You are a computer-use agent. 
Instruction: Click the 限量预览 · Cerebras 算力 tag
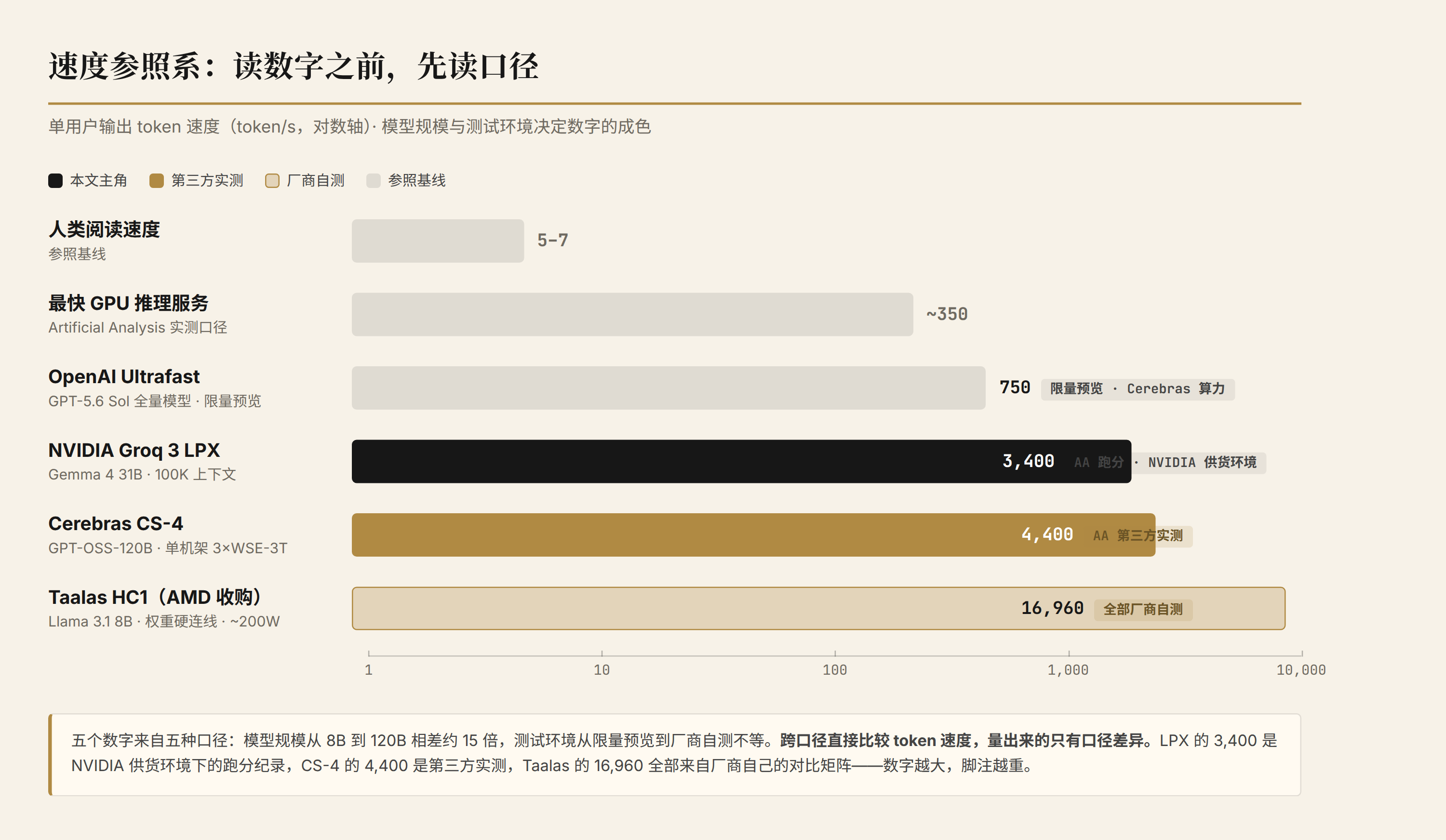pos(1138,389)
